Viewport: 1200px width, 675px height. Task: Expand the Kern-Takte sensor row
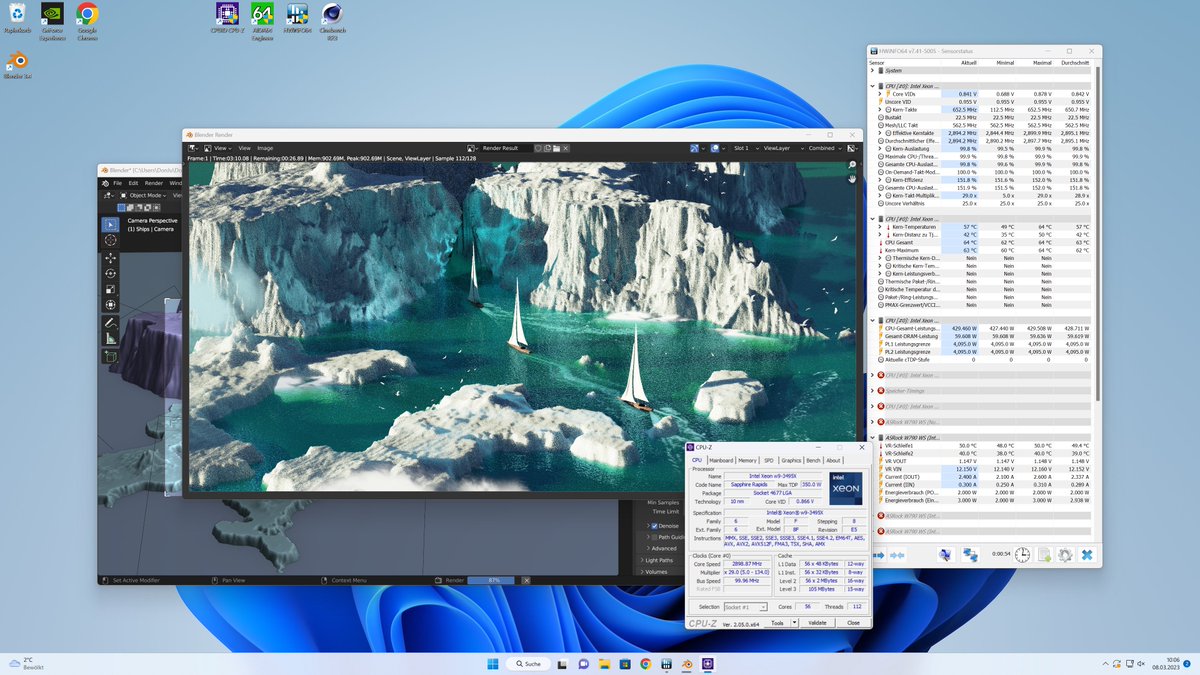880,109
